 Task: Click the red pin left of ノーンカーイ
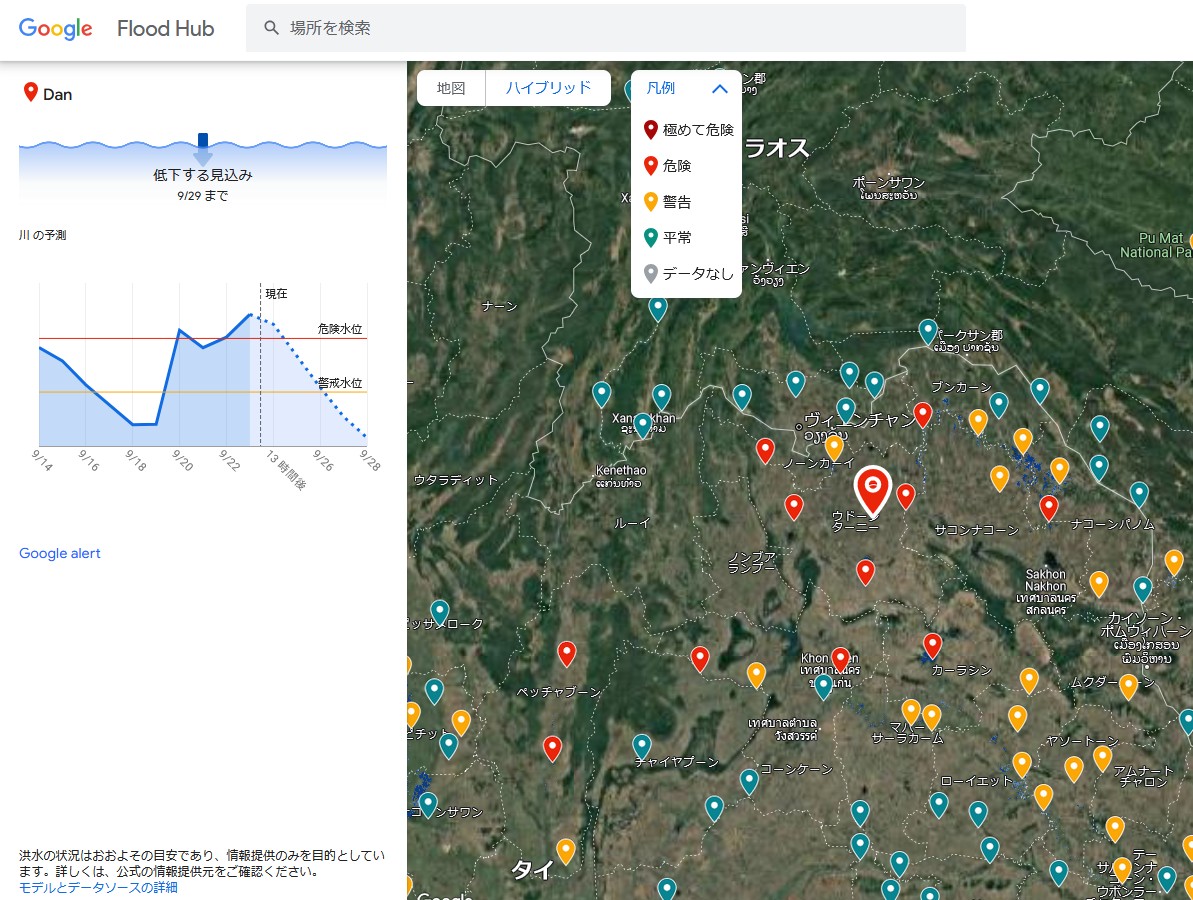coord(765,450)
